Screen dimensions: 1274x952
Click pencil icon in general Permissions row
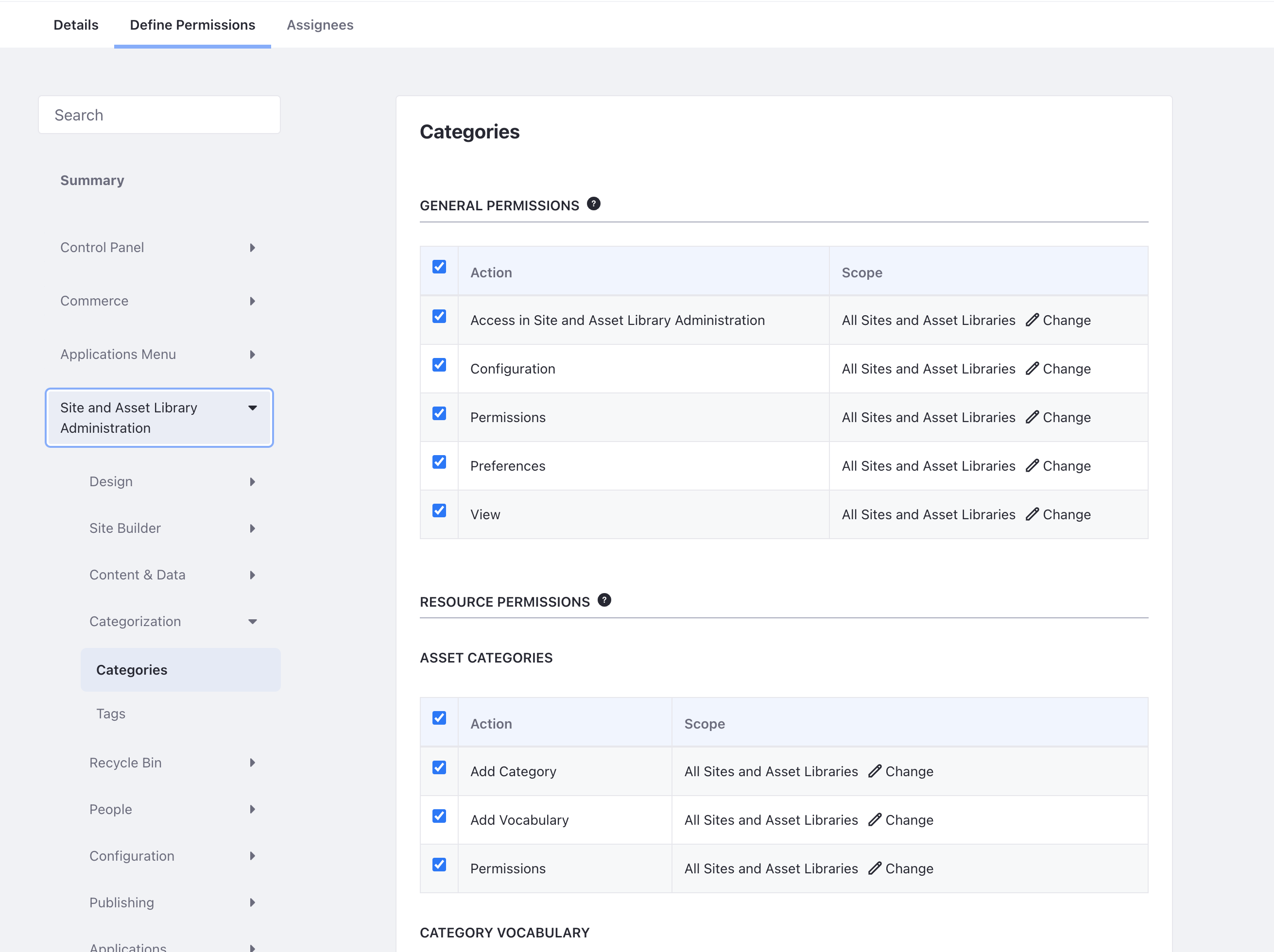[1032, 417]
